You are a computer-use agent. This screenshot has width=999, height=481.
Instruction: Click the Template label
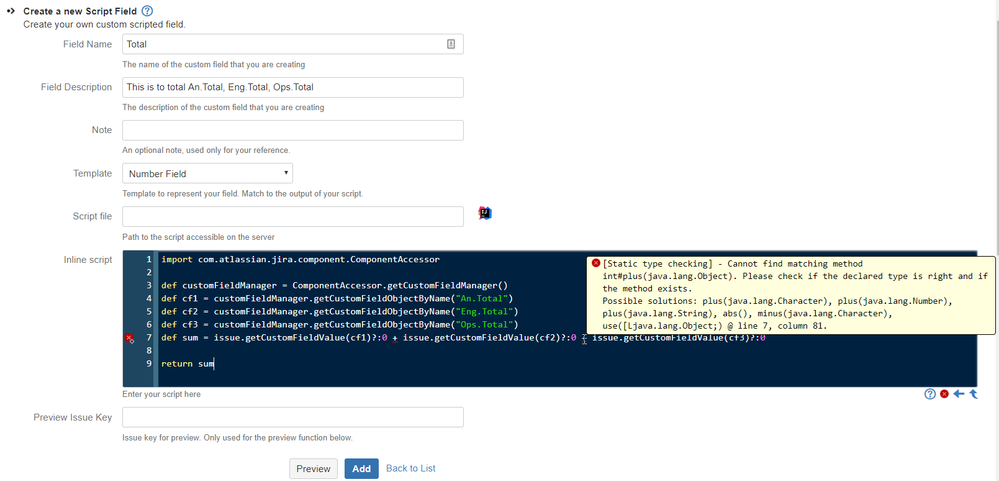[93, 173]
